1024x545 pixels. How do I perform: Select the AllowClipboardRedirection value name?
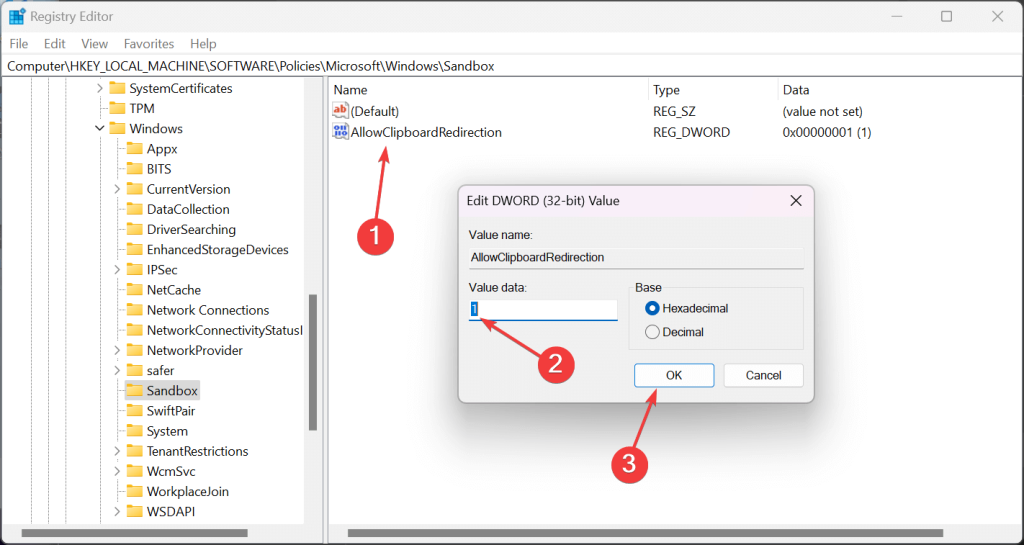[426, 132]
